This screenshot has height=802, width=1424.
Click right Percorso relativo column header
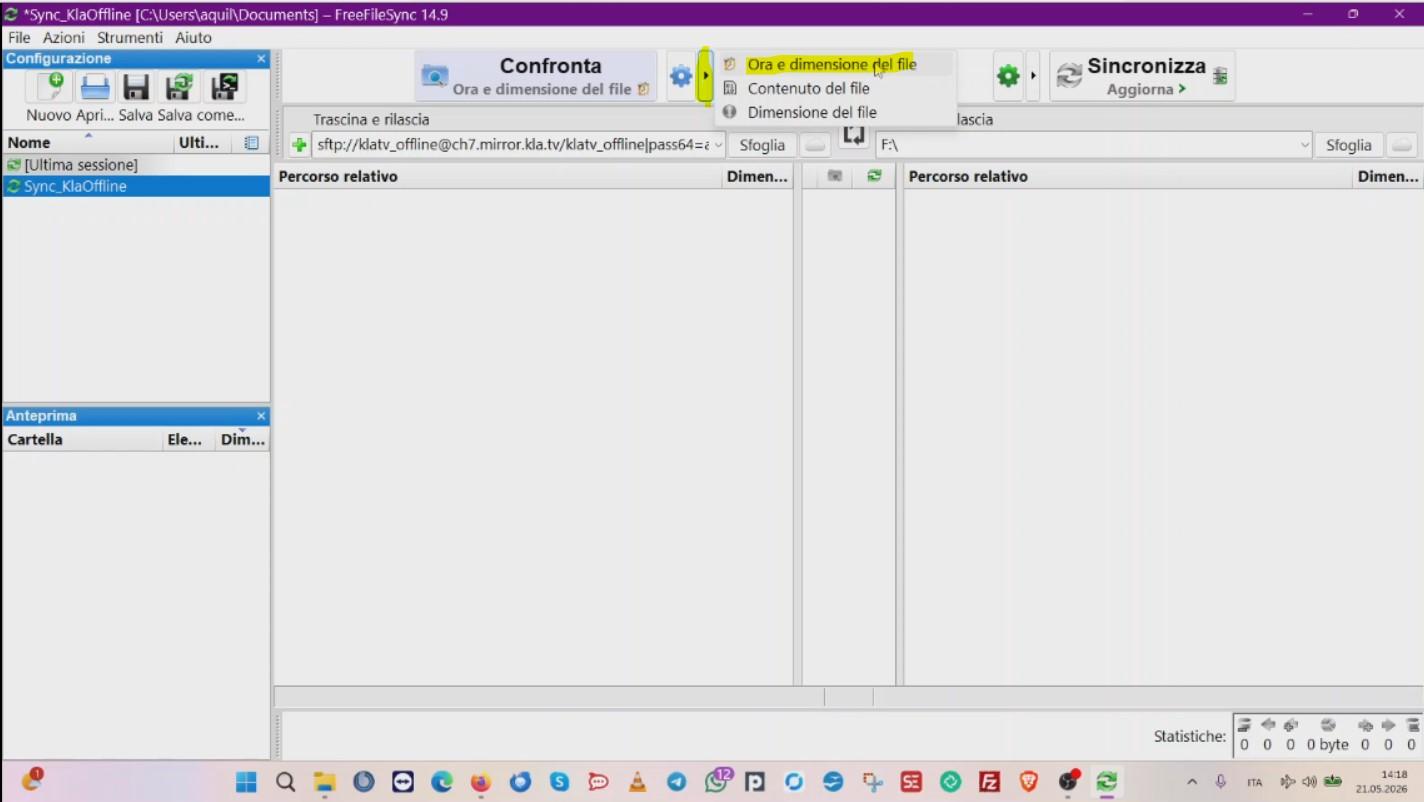click(1127, 177)
